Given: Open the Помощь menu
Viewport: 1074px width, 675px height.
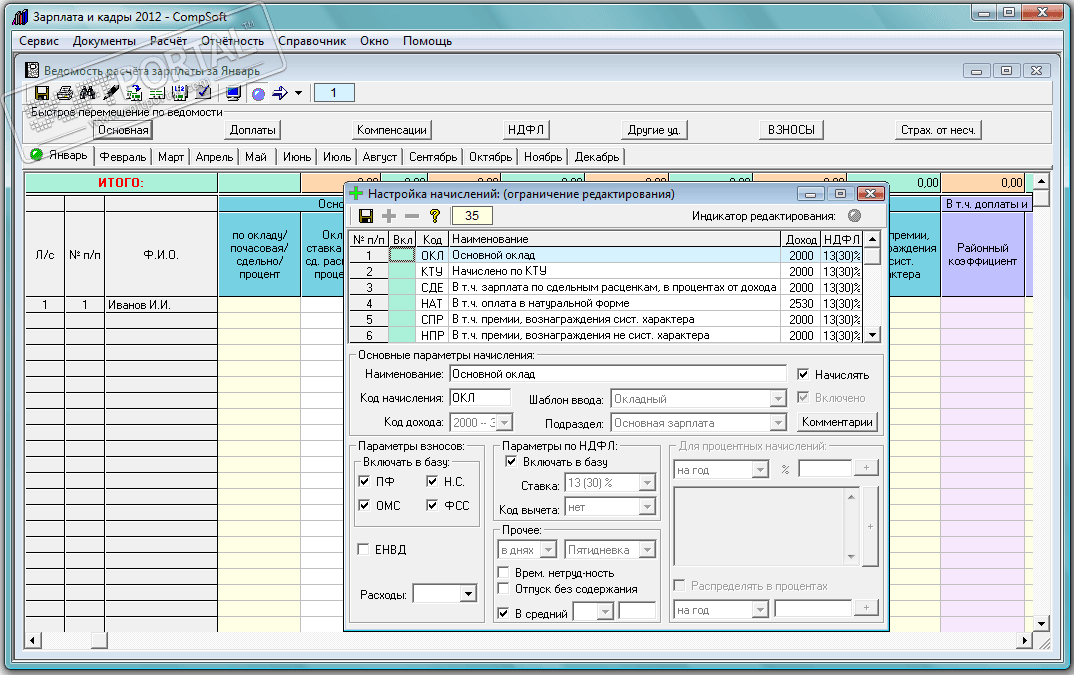Looking at the screenshot, I should [427, 40].
